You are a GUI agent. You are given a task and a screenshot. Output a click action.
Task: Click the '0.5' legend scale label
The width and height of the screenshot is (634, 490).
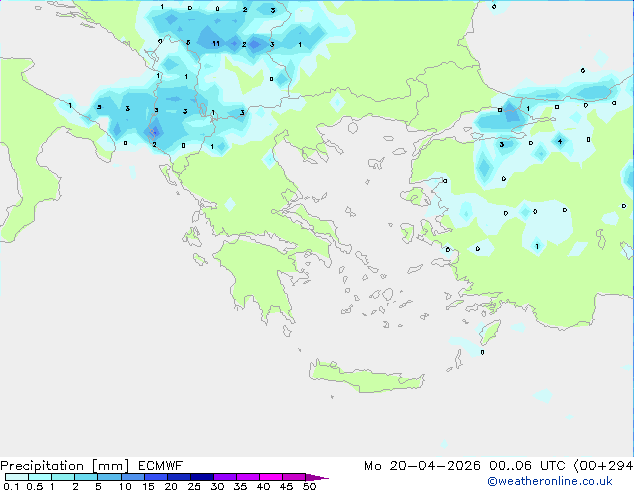[x=35, y=486]
